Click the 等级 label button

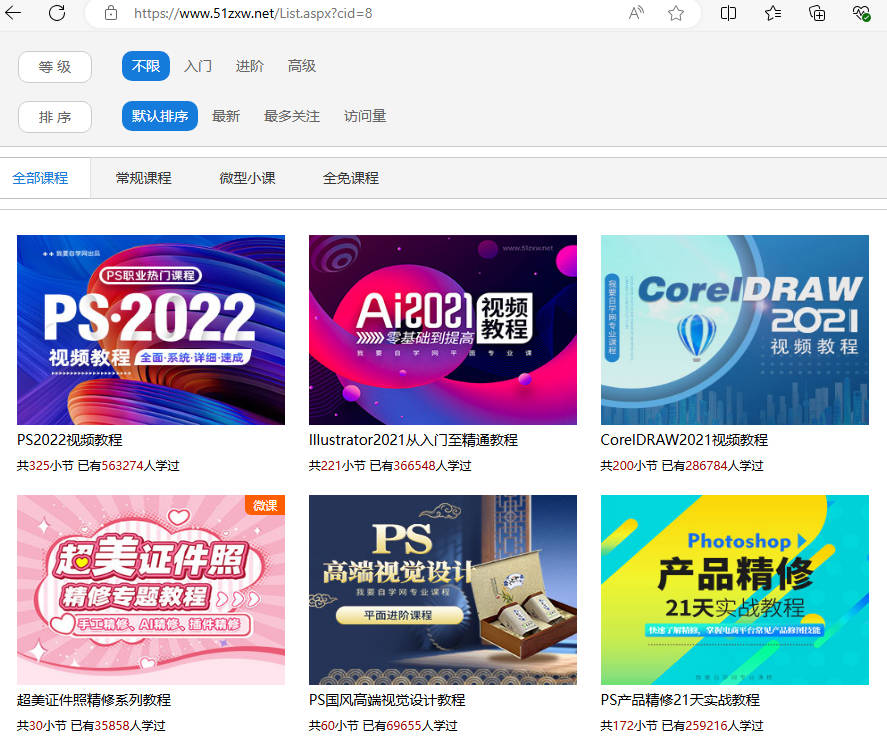pyautogui.click(x=55, y=67)
